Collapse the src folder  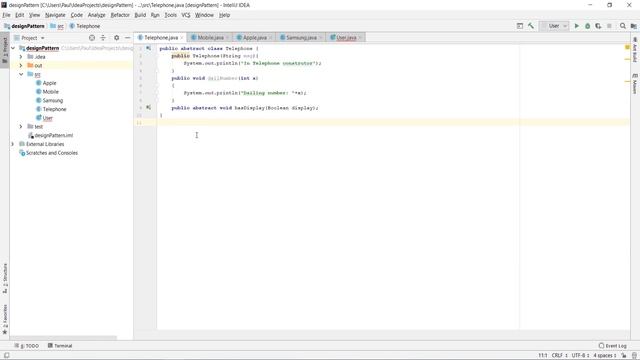pyautogui.click(x=21, y=74)
